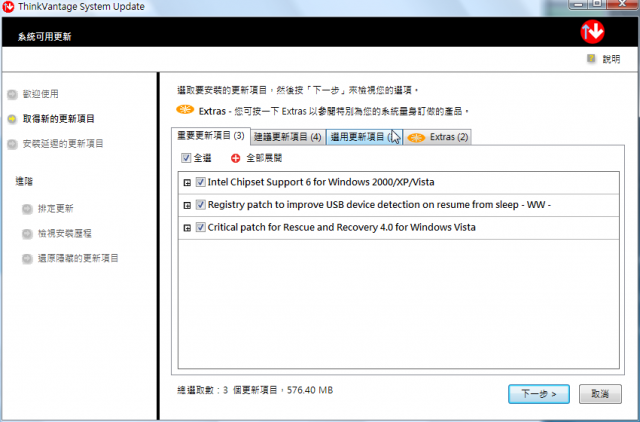Click the ThinkVantage logo in title bar

coord(8,7)
